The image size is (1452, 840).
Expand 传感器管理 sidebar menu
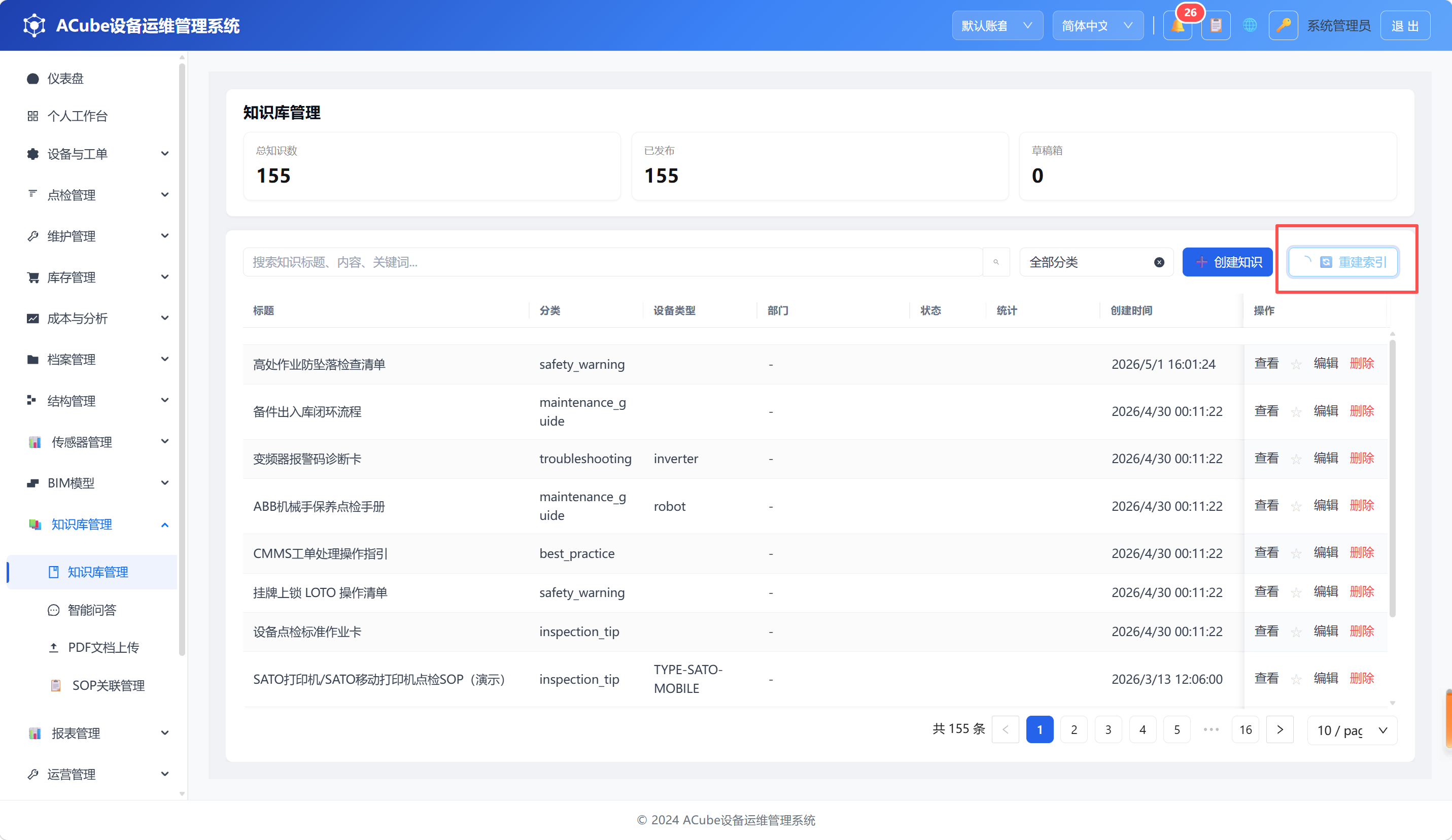(x=92, y=442)
